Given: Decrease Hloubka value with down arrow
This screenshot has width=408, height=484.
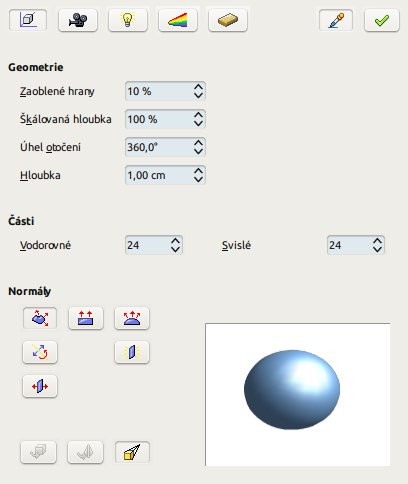Looking at the screenshot, I should pyautogui.click(x=198, y=179).
